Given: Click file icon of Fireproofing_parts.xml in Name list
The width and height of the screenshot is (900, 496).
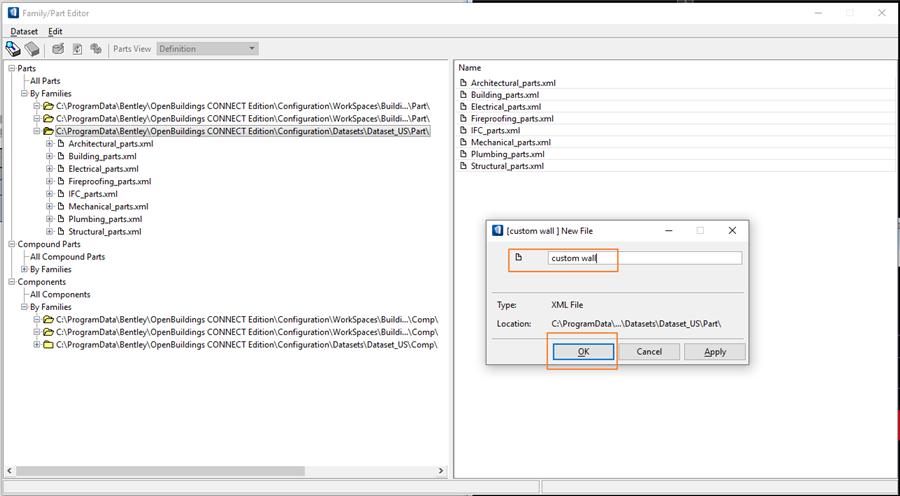Looking at the screenshot, I should [x=464, y=118].
